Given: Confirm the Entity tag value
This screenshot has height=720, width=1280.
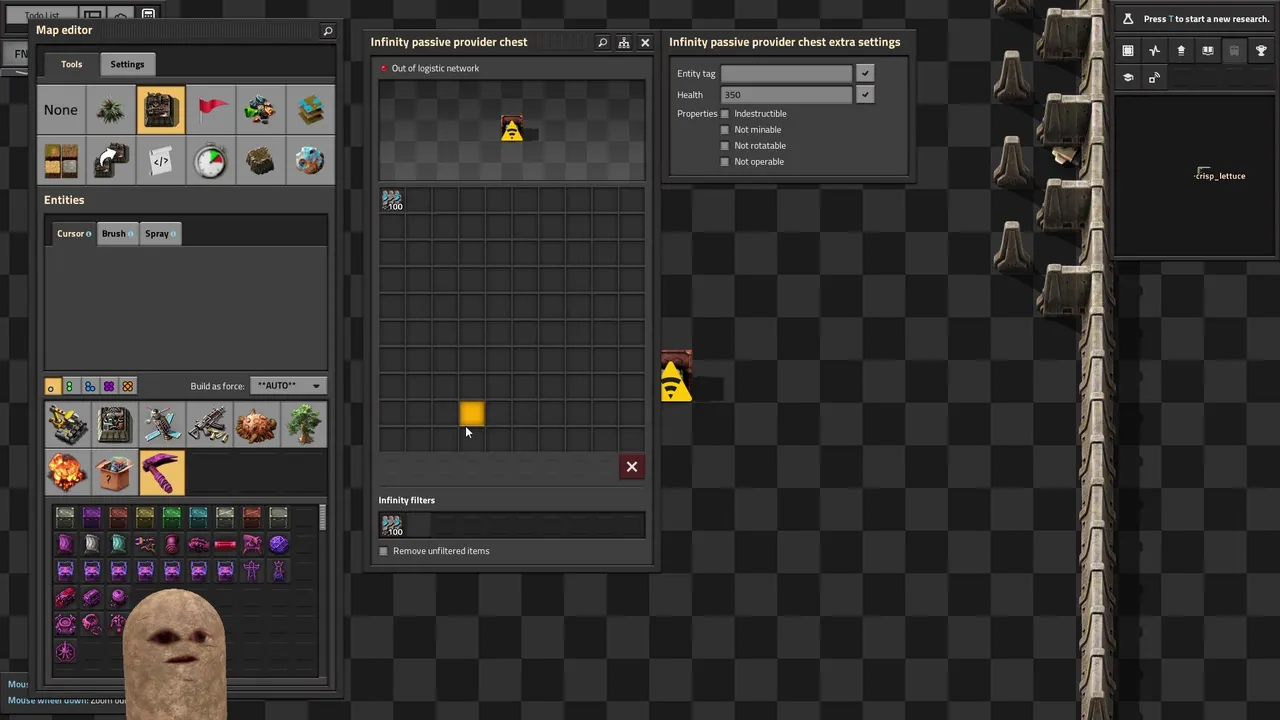Looking at the screenshot, I should point(865,74).
